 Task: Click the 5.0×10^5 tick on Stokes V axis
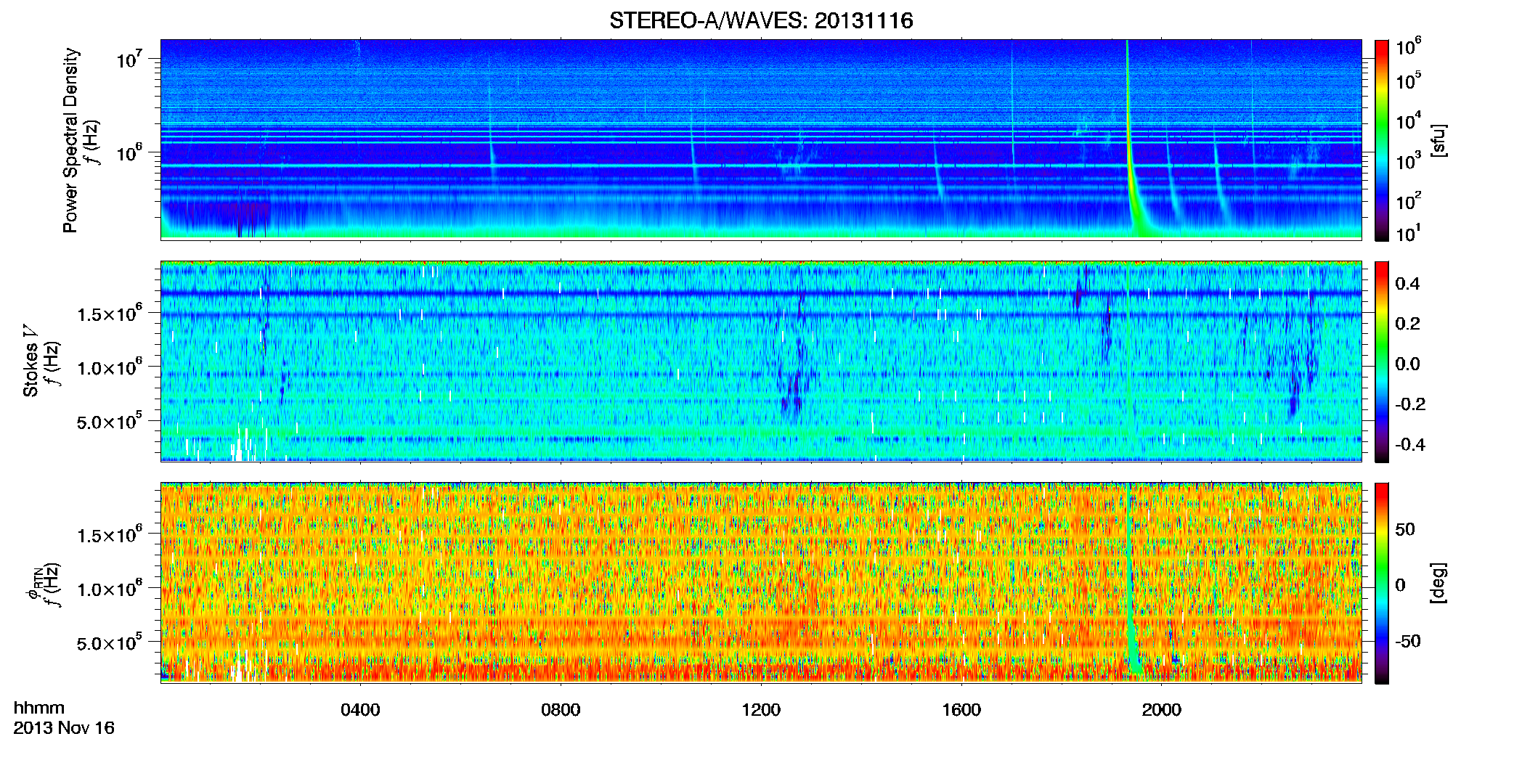tap(110, 421)
